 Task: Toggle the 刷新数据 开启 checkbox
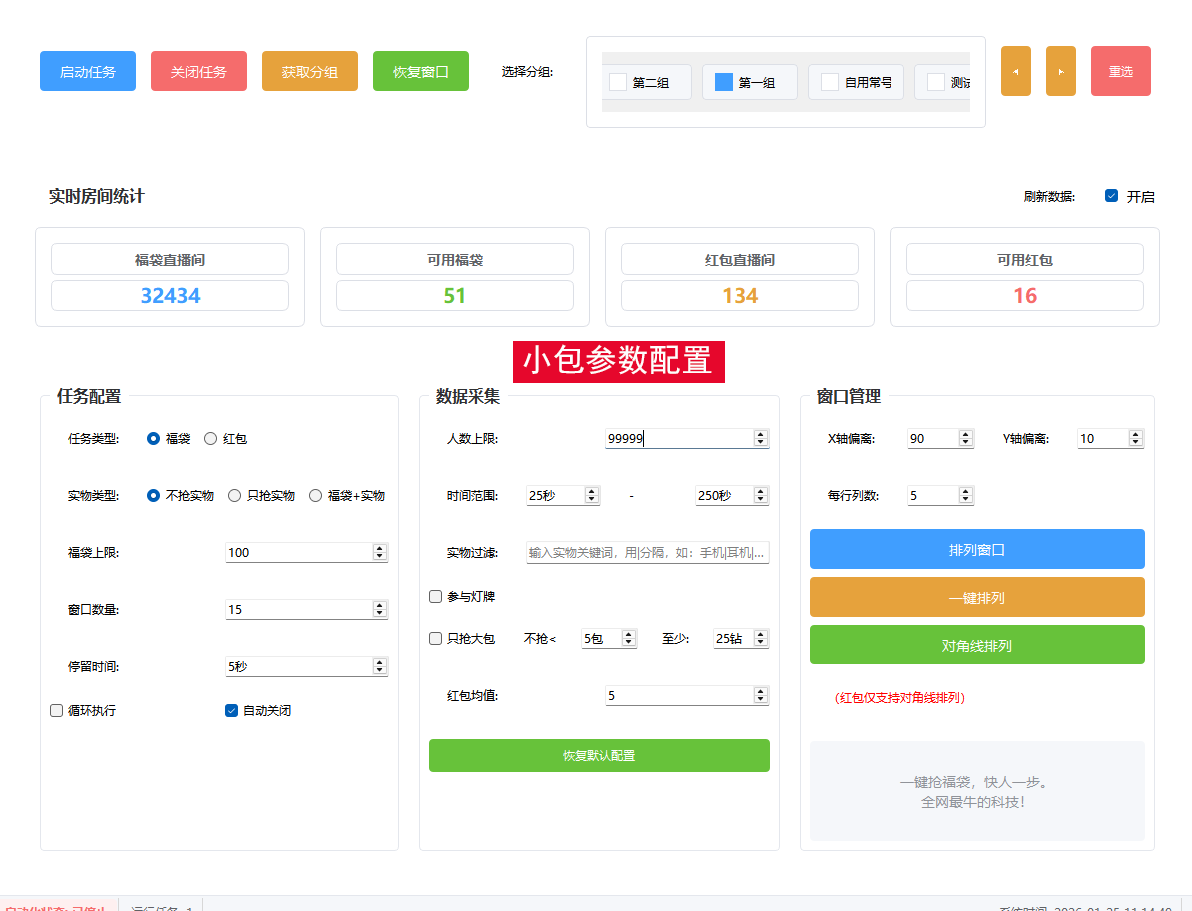click(x=1111, y=196)
